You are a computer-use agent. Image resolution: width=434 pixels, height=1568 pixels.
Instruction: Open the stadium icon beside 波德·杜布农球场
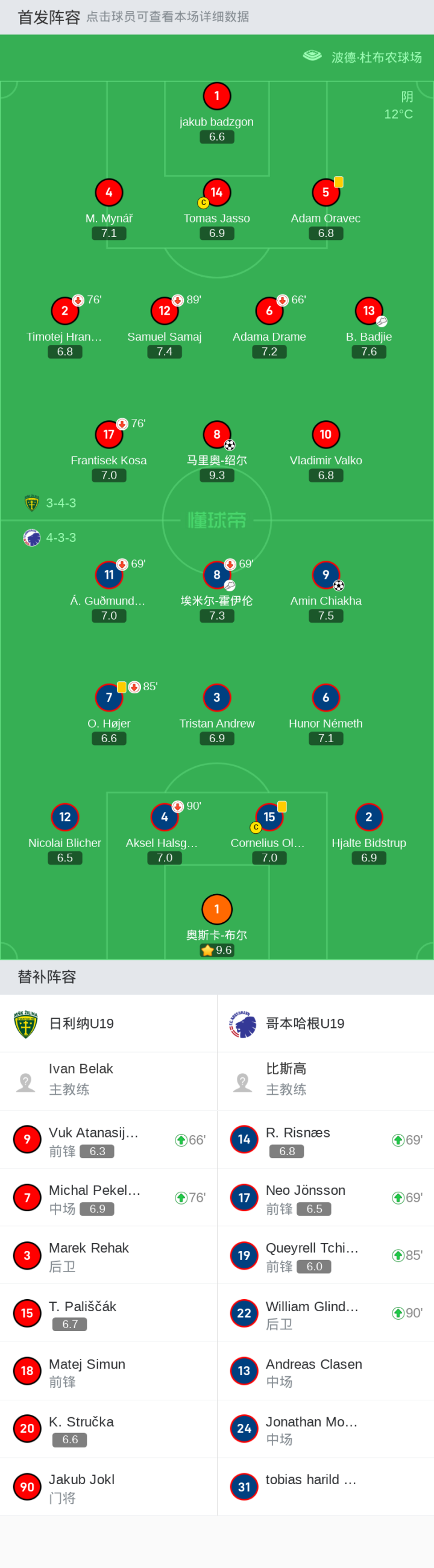312,56
